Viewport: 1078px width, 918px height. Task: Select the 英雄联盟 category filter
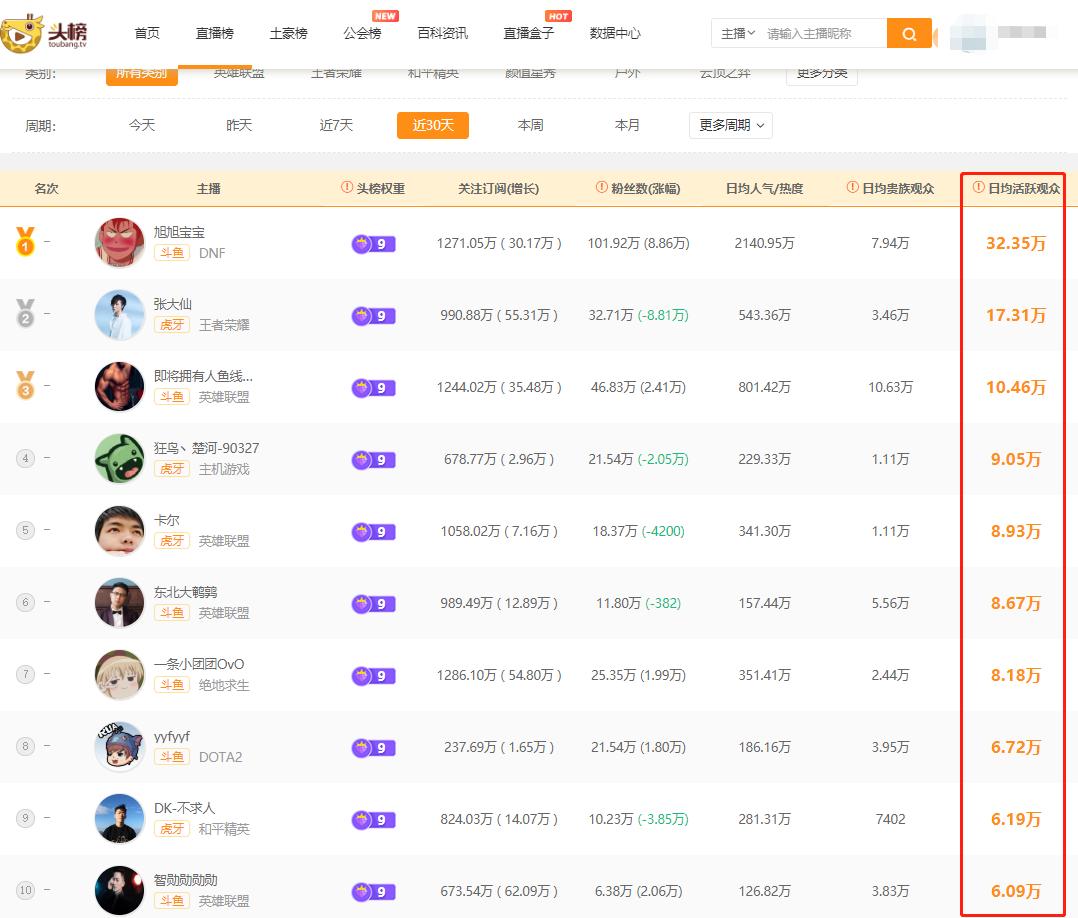[239, 72]
